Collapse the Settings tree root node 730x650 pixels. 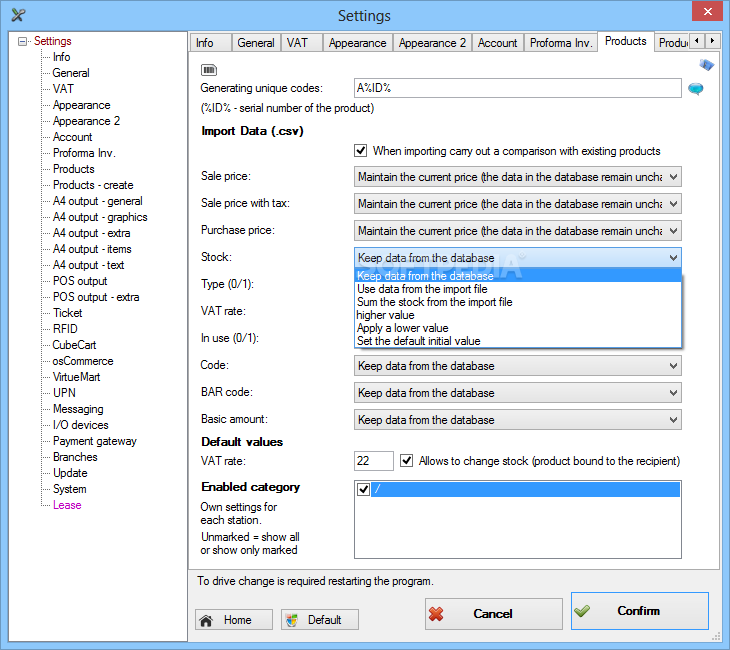point(22,41)
